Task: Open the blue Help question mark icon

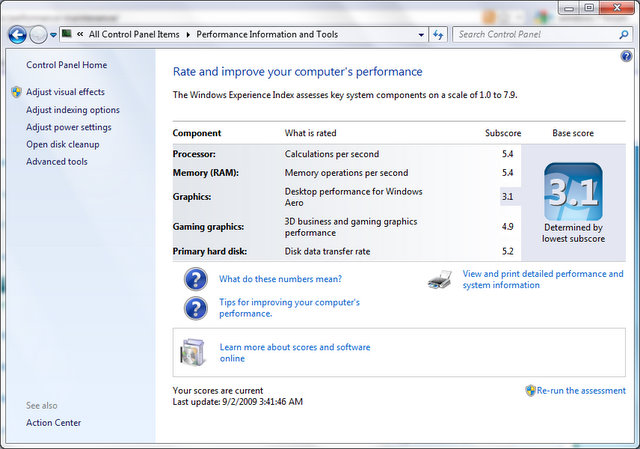Action: tap(626, 56)
